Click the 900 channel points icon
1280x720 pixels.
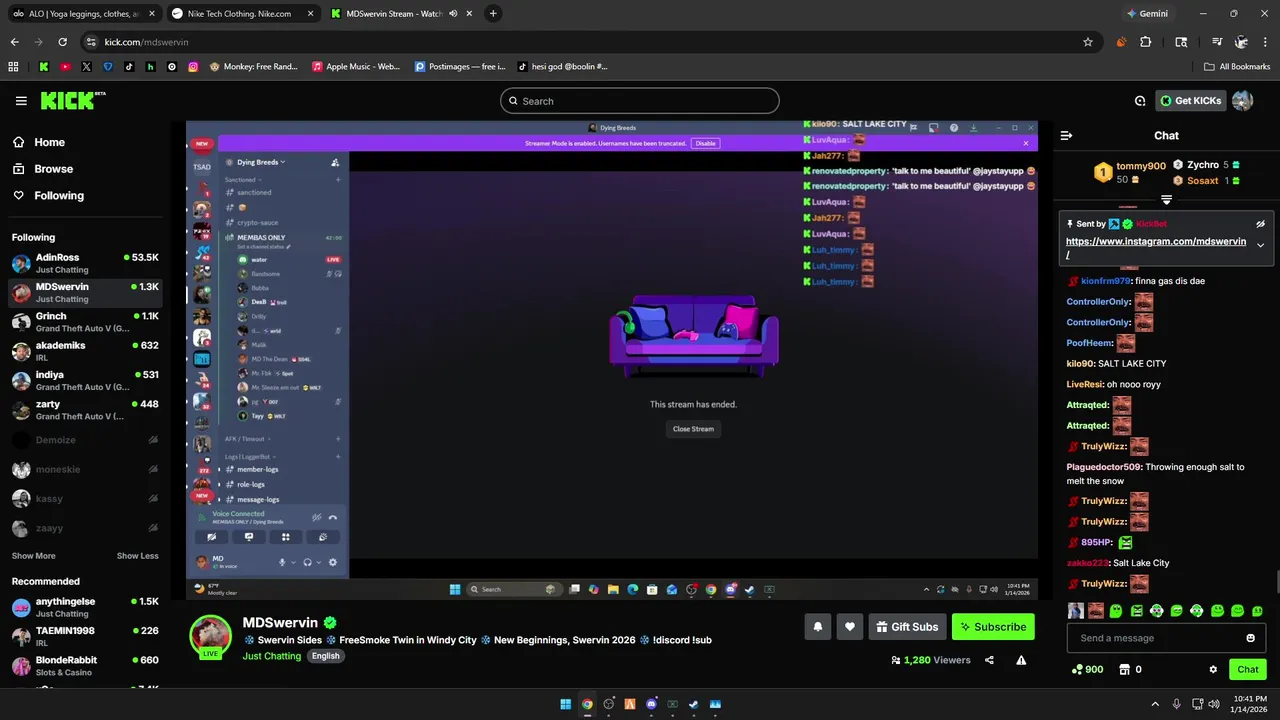[x=1087, y=669]
